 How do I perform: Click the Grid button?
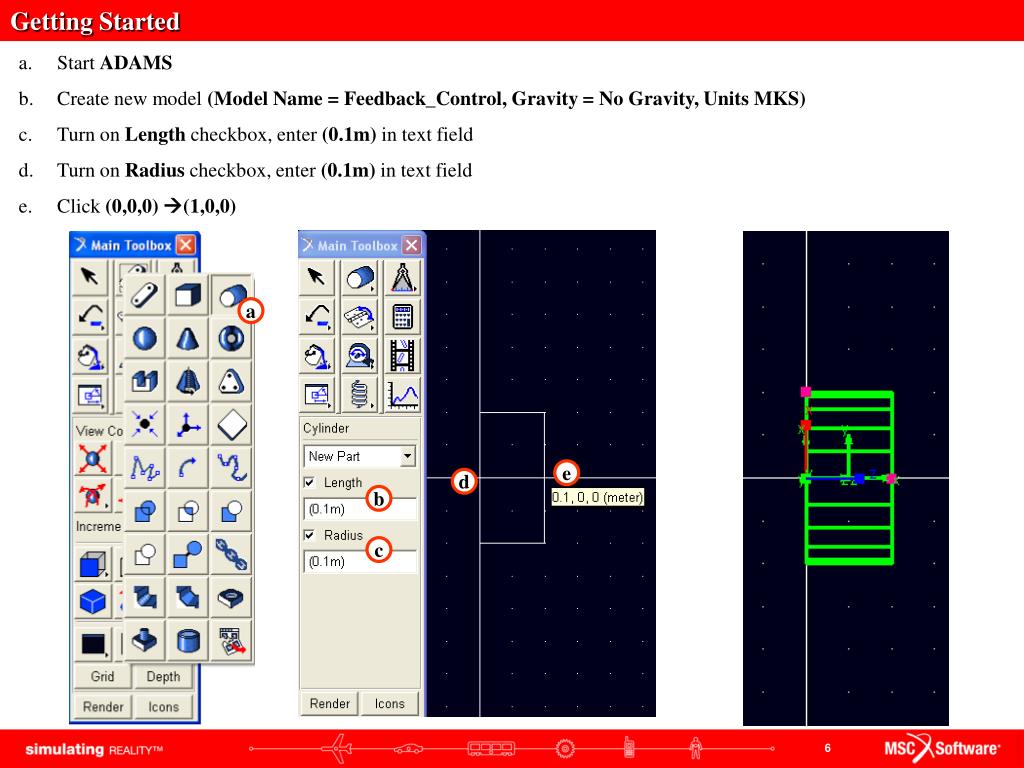[102, 677]
